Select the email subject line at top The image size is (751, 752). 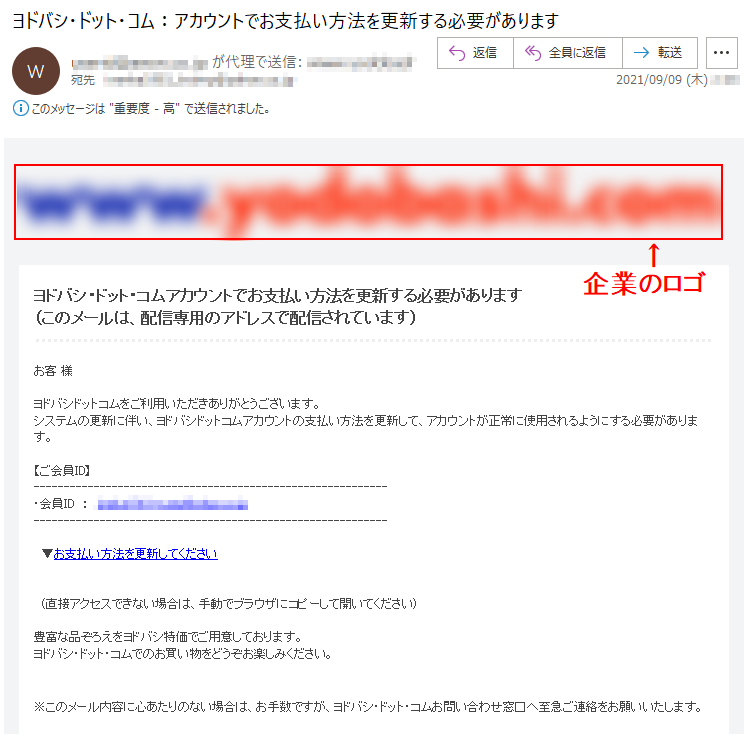(x=285, y=21)
